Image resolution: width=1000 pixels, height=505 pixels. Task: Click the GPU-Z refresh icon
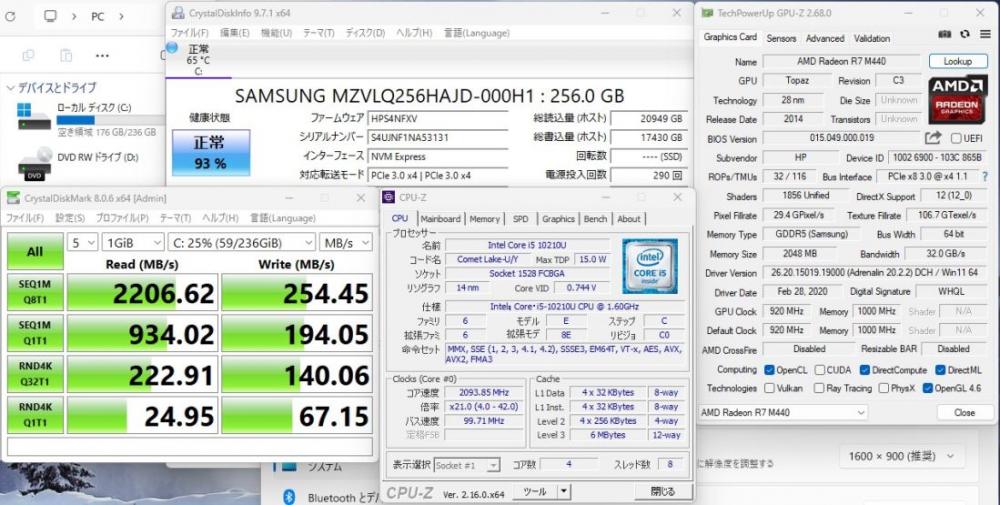(x=965, y=34)
